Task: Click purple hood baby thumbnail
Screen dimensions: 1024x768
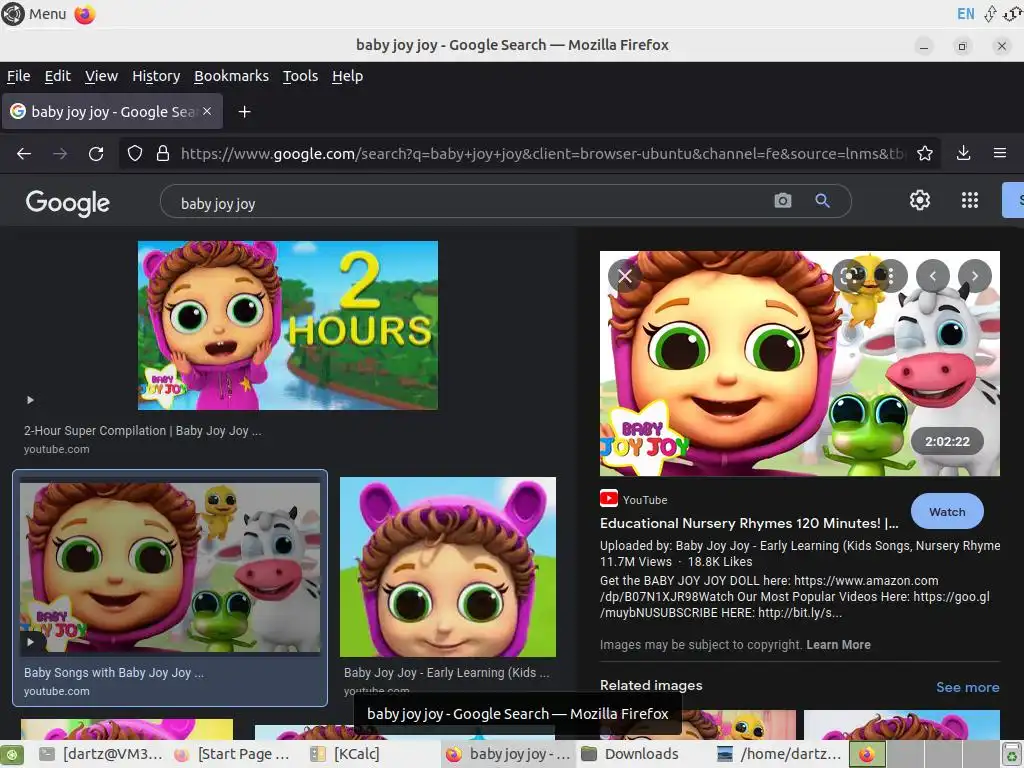Action: coord(448,567)
